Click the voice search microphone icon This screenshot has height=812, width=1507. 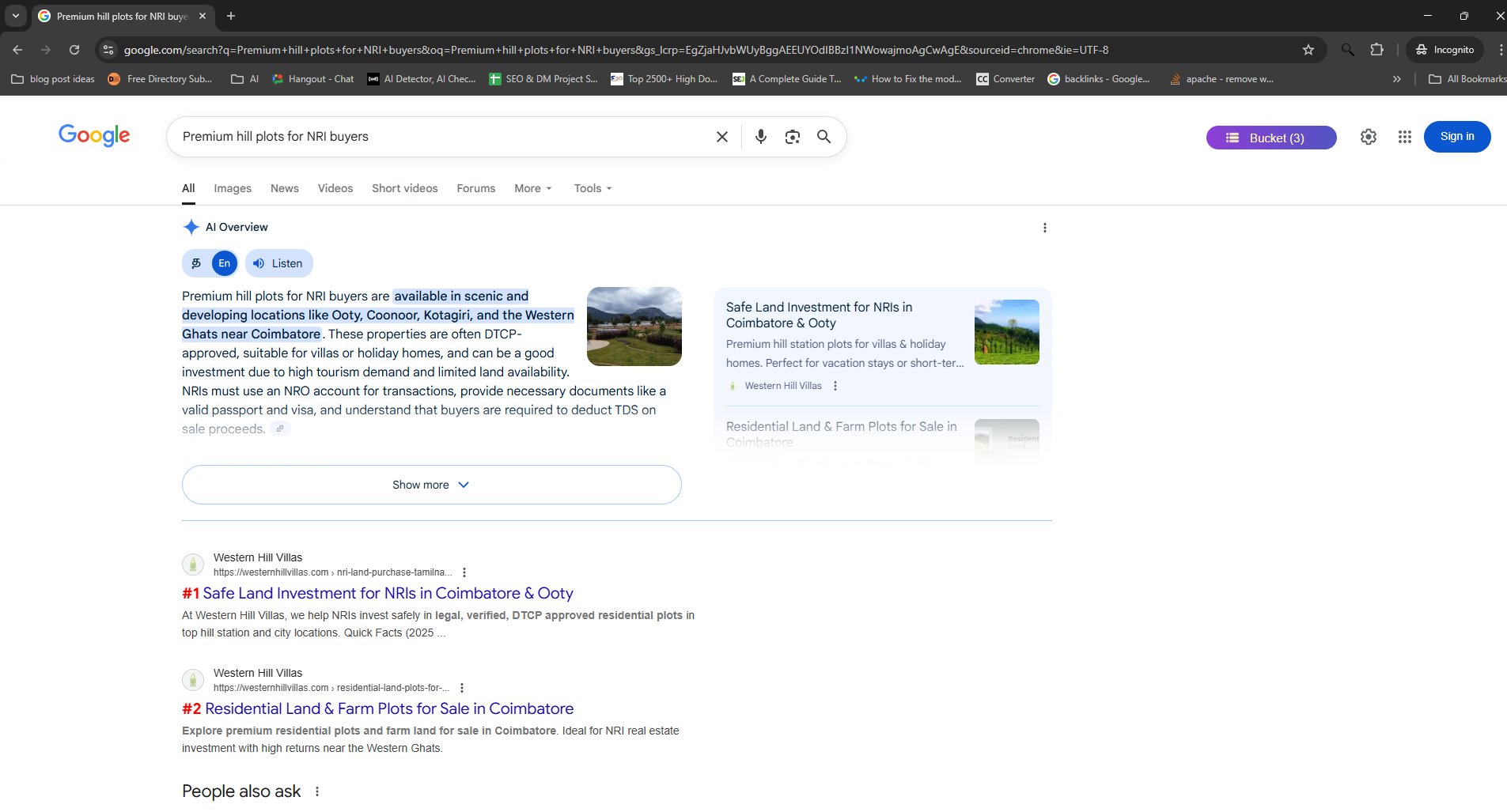tap(760, 137)
